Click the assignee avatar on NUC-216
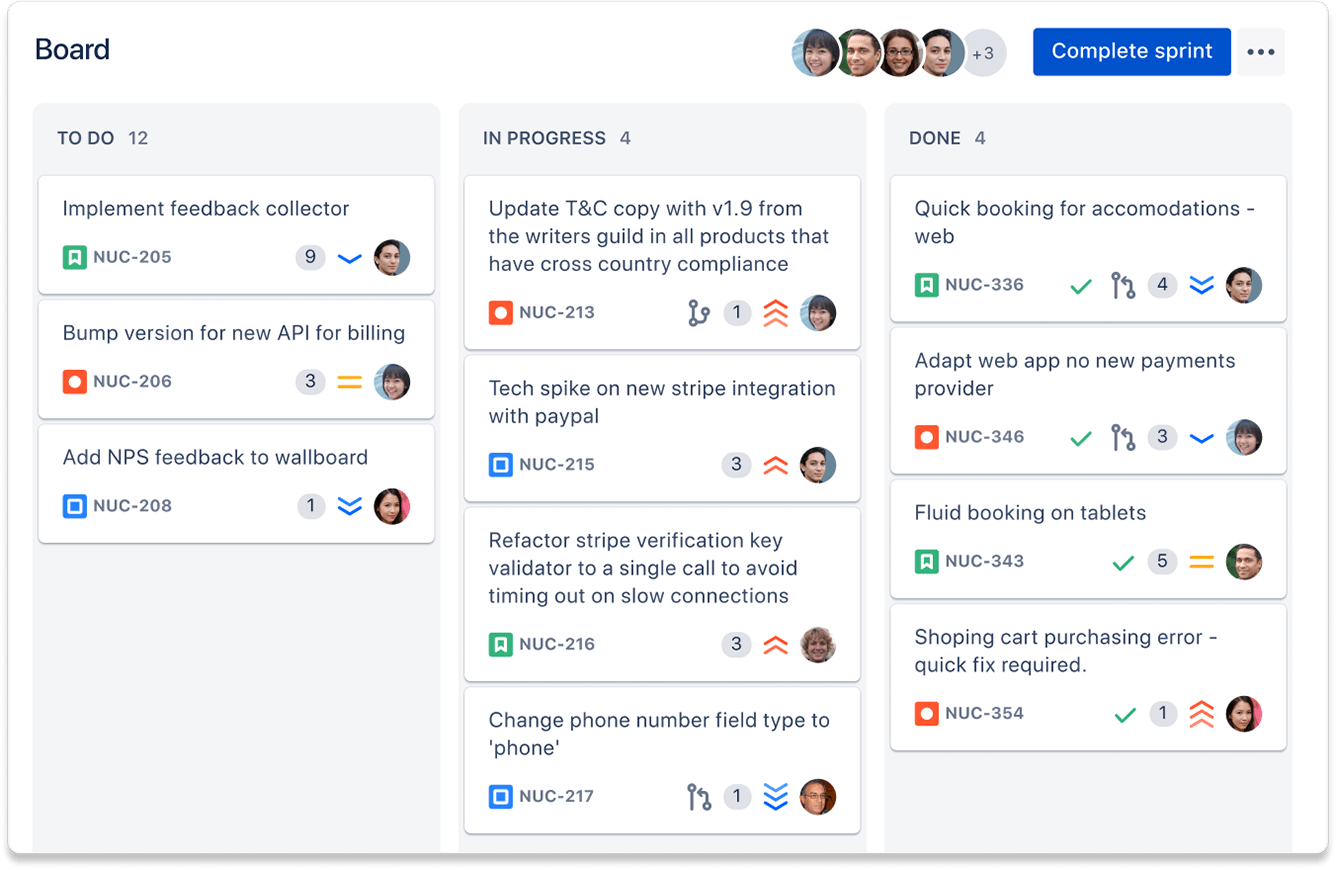The height and width of the screenshot is (870, 1336). pos(820,645)
